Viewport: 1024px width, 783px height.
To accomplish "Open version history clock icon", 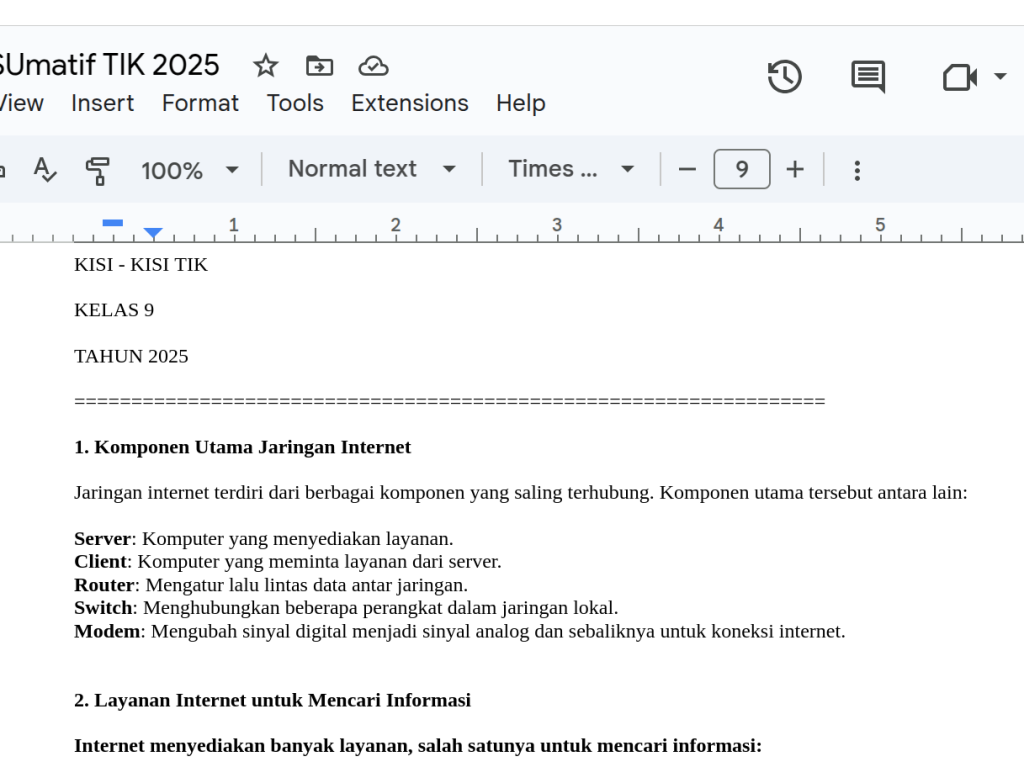I will [x=784, y=76].
